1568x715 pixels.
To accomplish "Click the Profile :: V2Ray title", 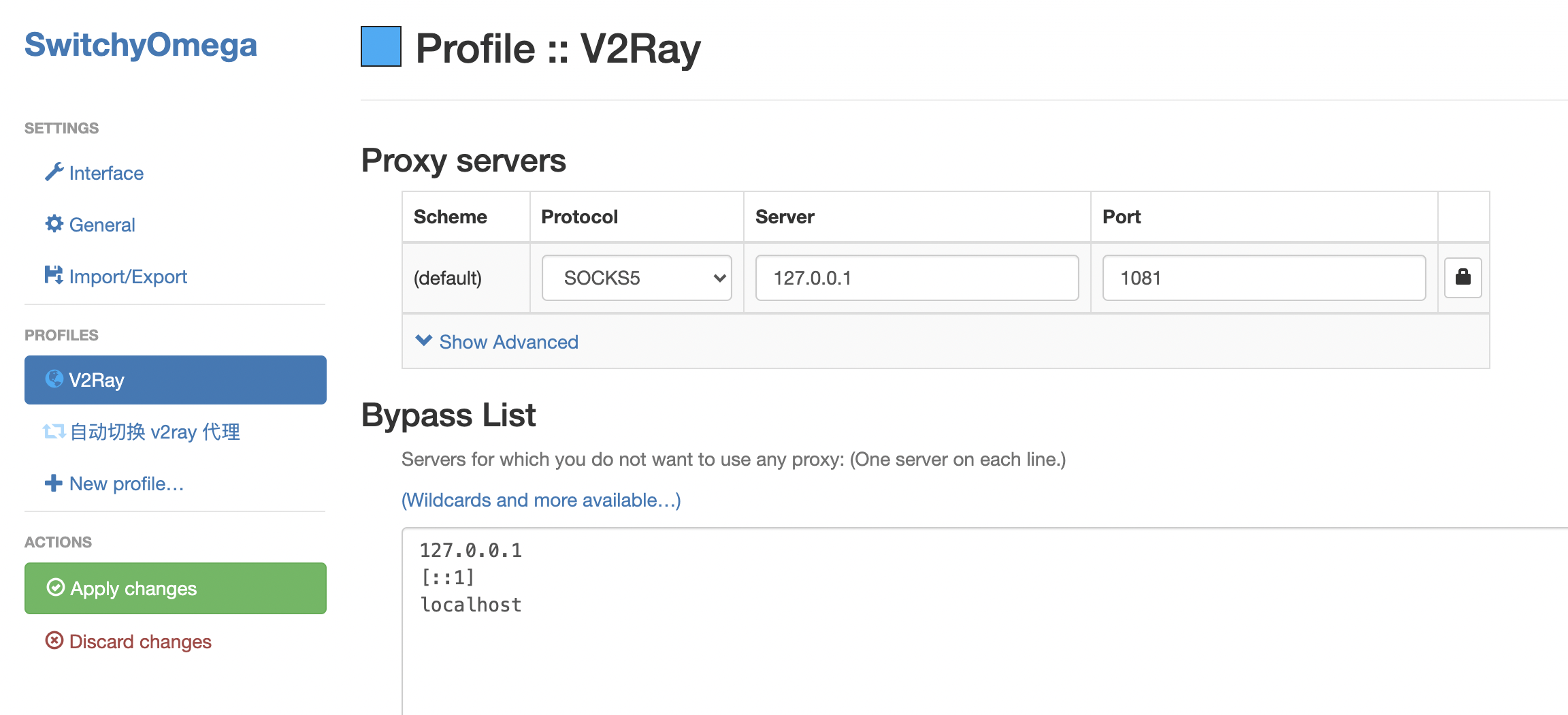I will coord(558,49).
